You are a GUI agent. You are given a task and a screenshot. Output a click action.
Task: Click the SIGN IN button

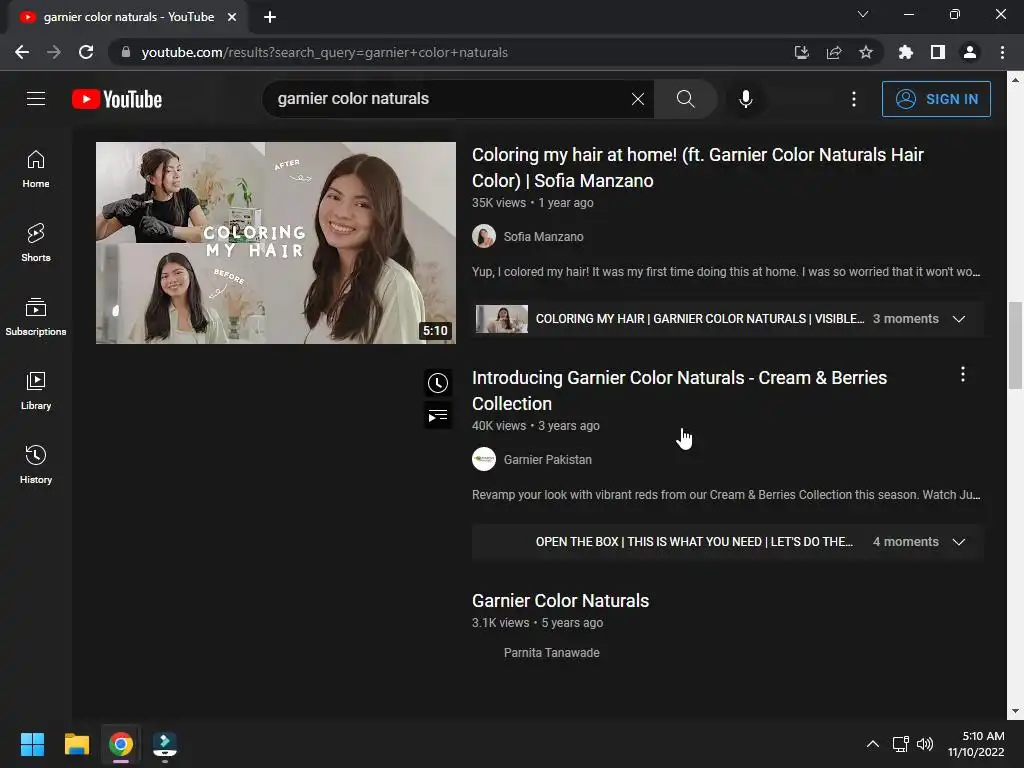coord(936,99)
